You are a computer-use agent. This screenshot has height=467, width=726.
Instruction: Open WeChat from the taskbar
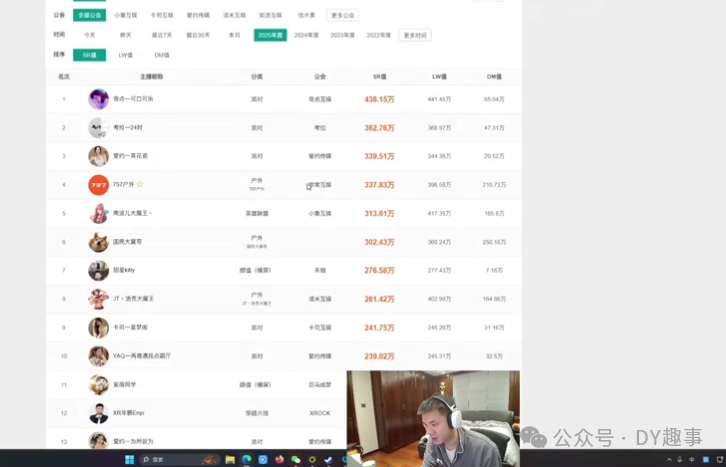pos(295,459)
